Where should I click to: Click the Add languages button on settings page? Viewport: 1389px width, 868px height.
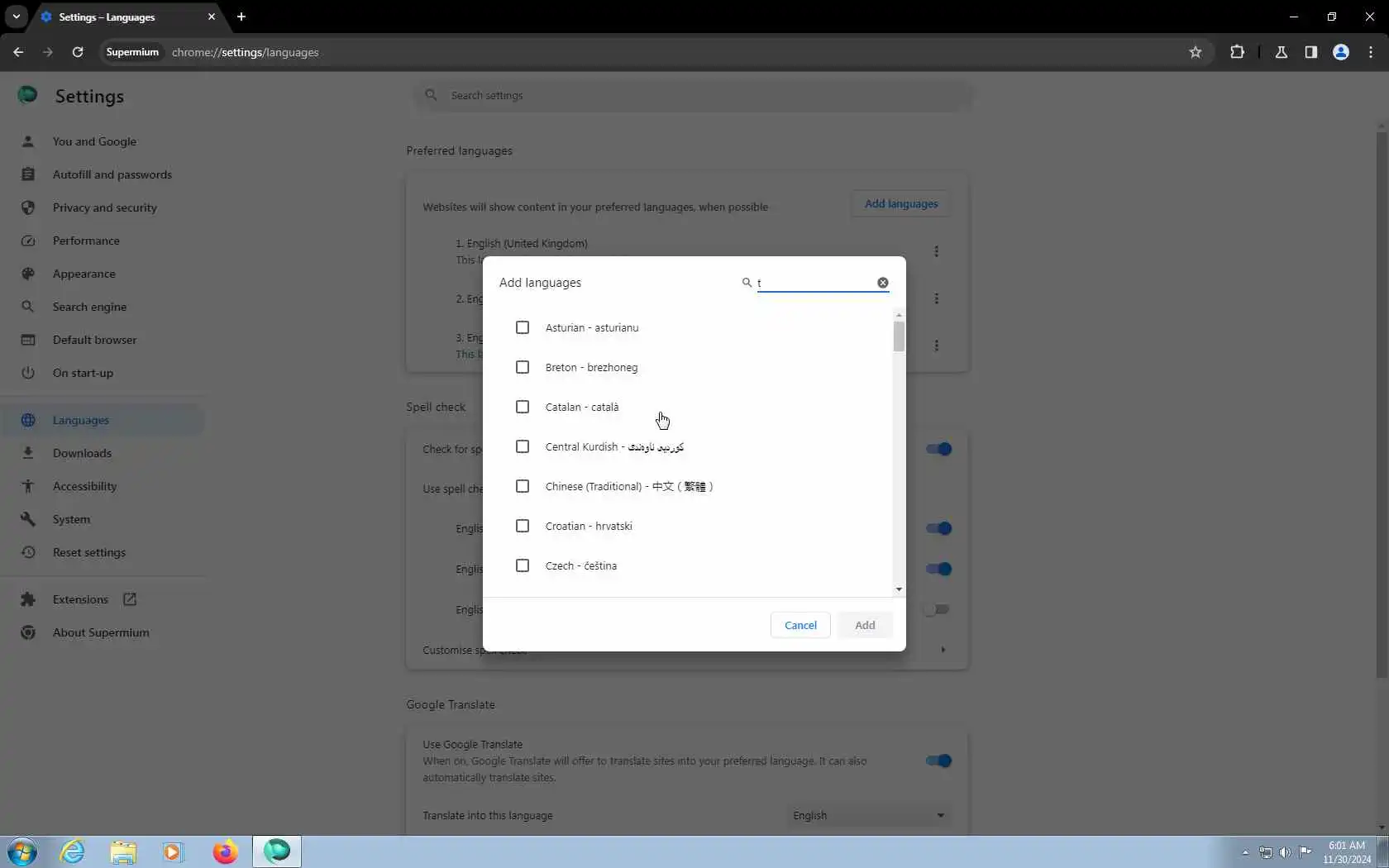pos(901,203)
